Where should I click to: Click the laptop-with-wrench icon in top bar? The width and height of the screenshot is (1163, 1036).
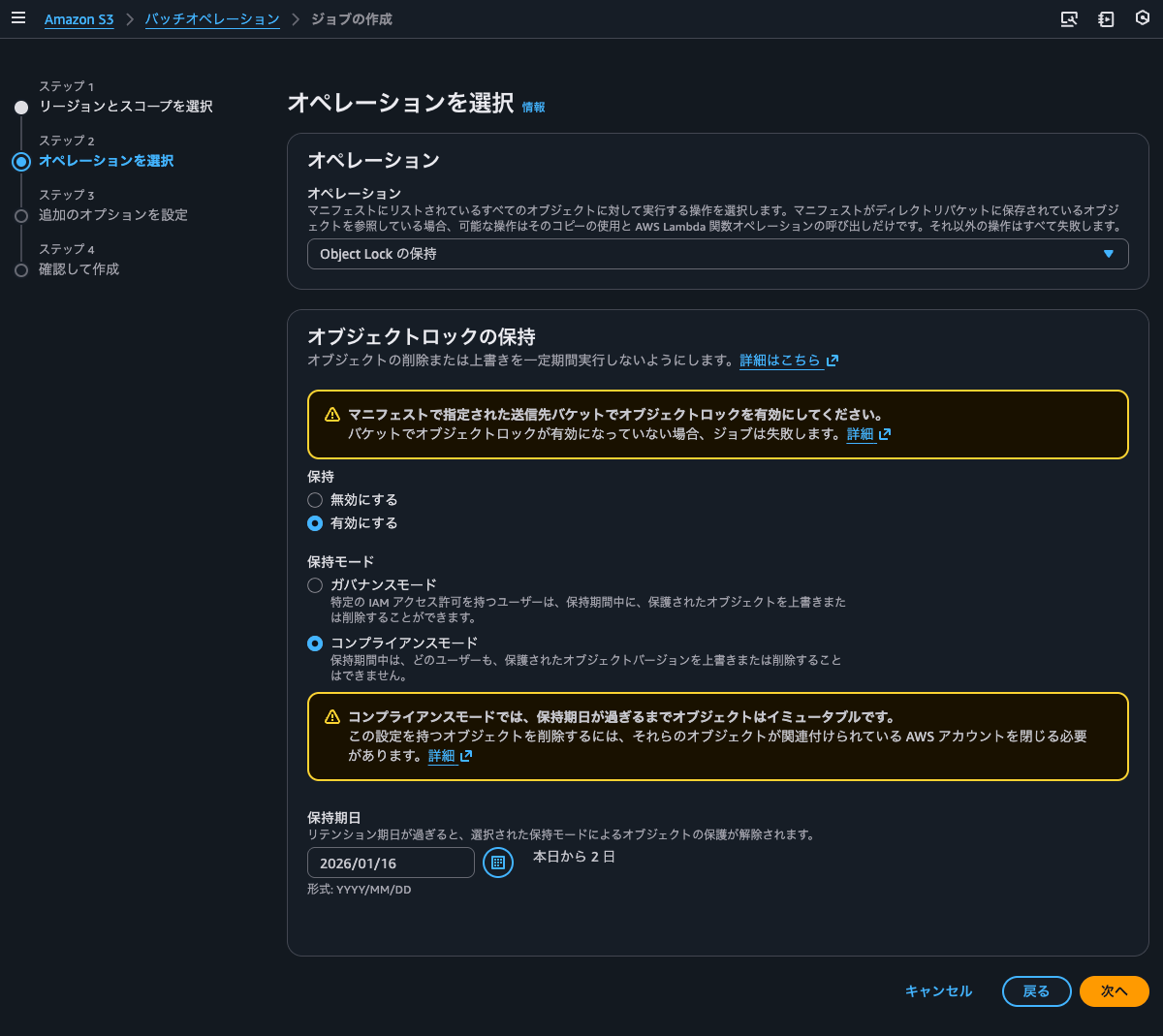click(x=1070, y=18)
